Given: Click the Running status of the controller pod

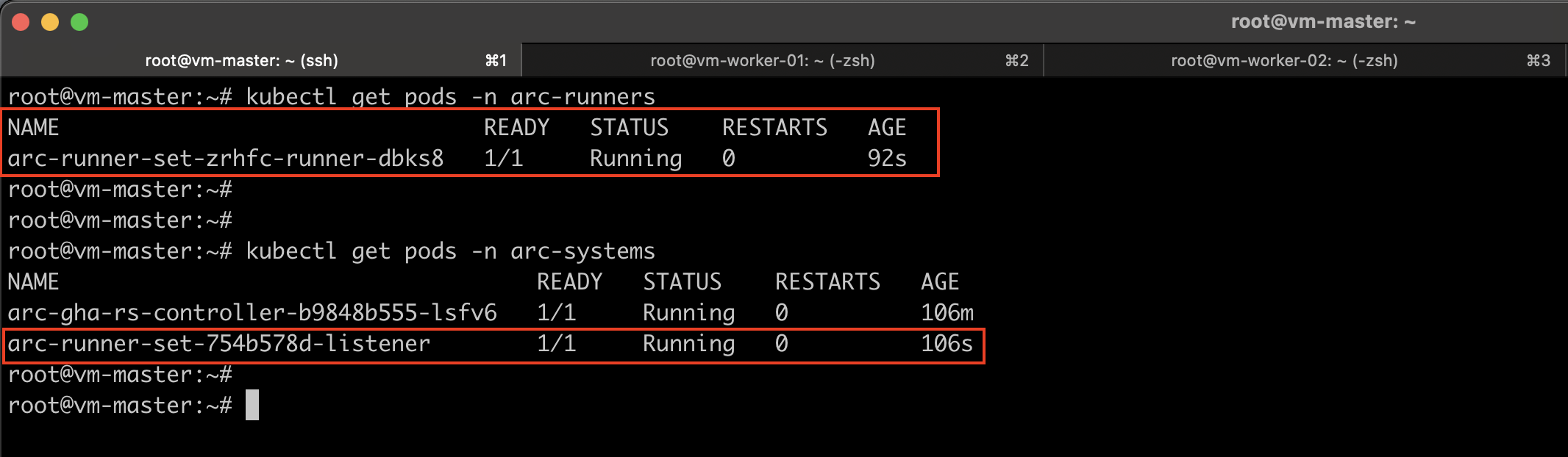Looking at the screenshot, I should click(689, 313).
